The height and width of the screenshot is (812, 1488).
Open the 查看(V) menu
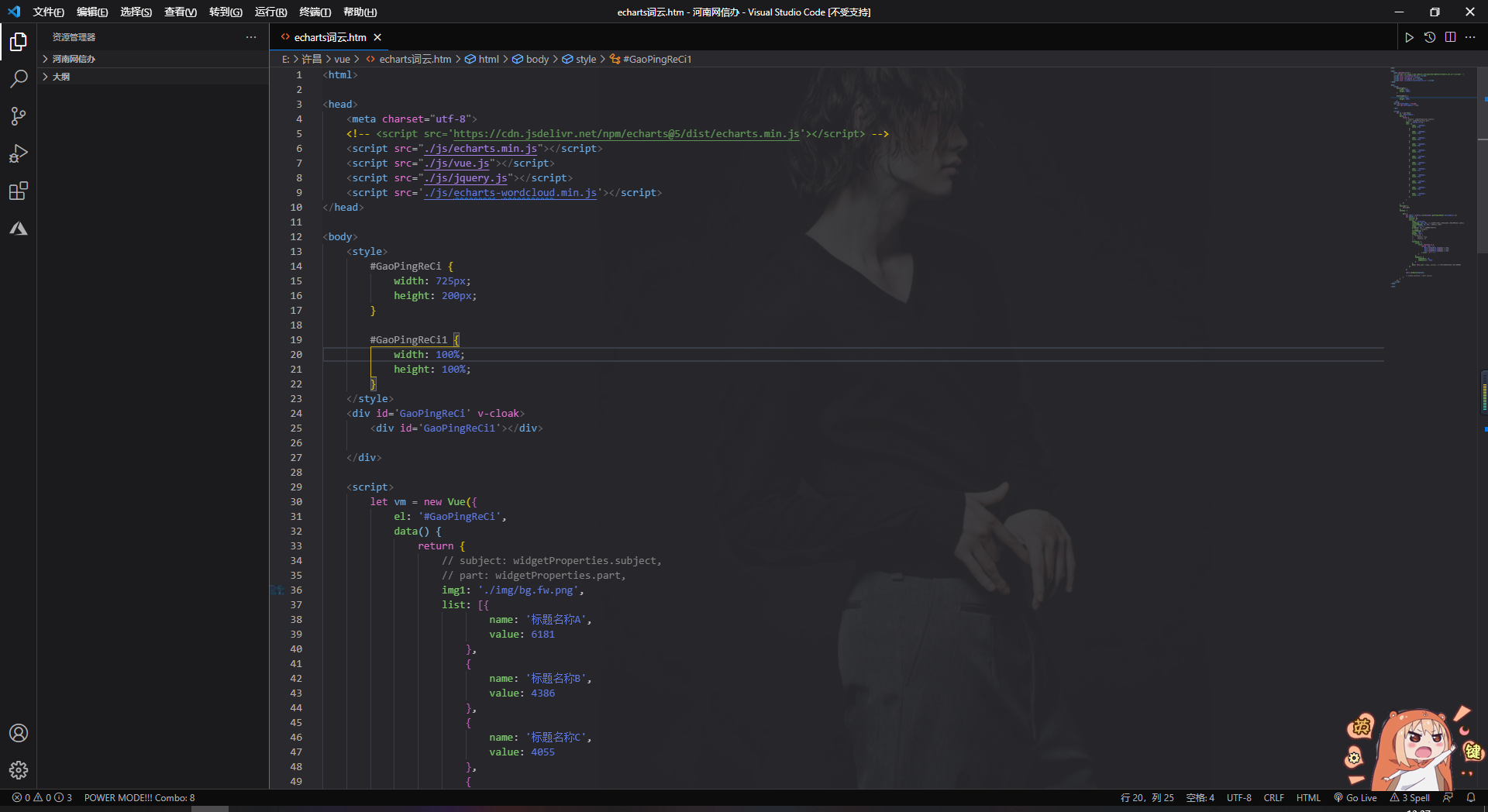[x=181, y=12]
